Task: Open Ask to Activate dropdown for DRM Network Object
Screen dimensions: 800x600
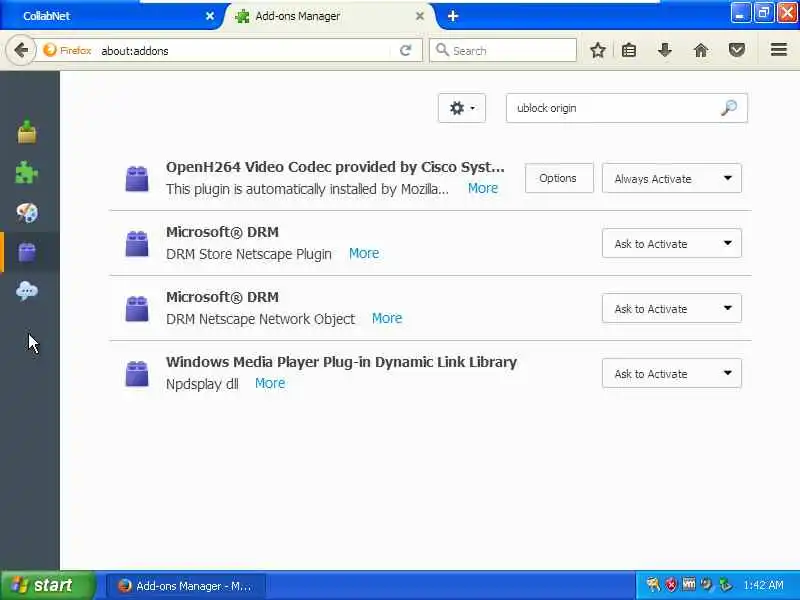Action: tap(671, 308)
